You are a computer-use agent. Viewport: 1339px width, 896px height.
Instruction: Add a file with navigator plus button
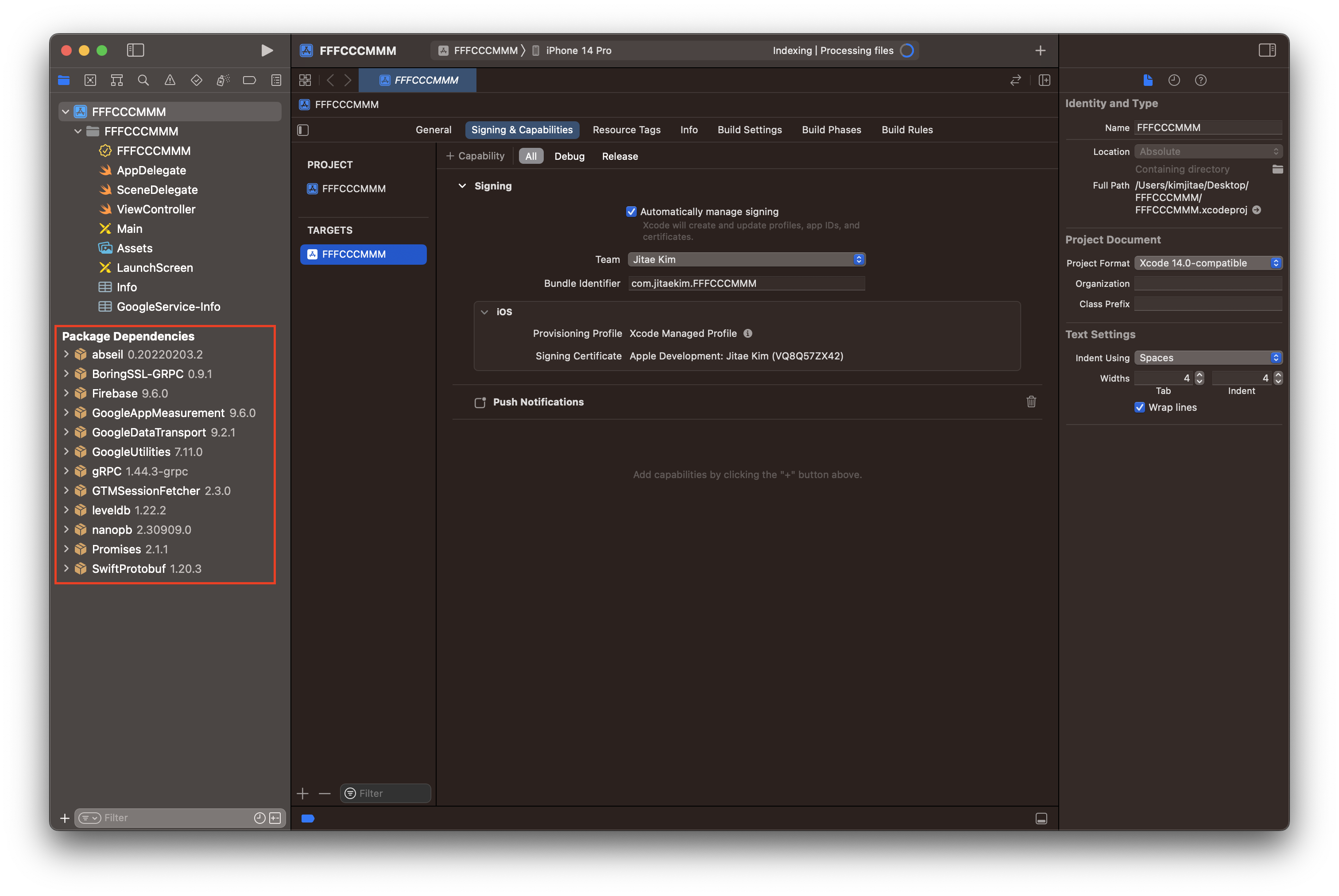65,818
